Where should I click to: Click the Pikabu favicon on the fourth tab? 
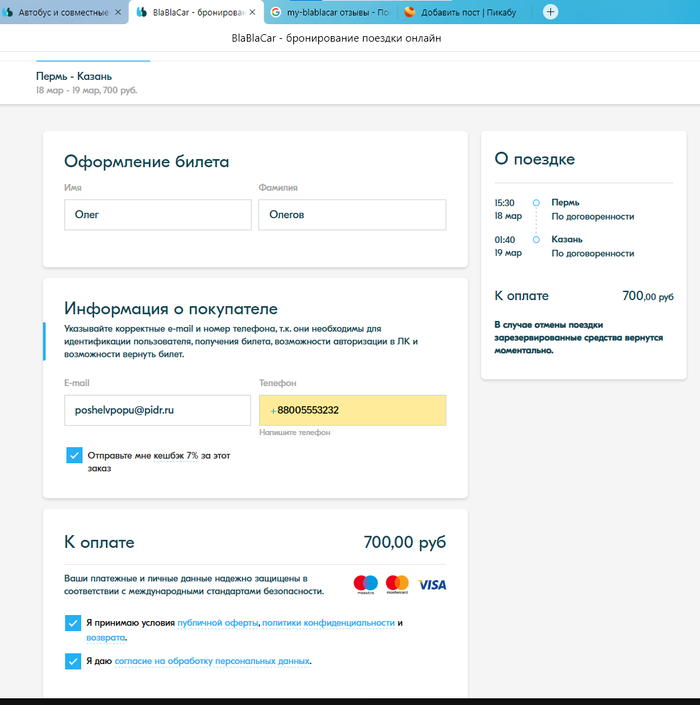point(410,12)
